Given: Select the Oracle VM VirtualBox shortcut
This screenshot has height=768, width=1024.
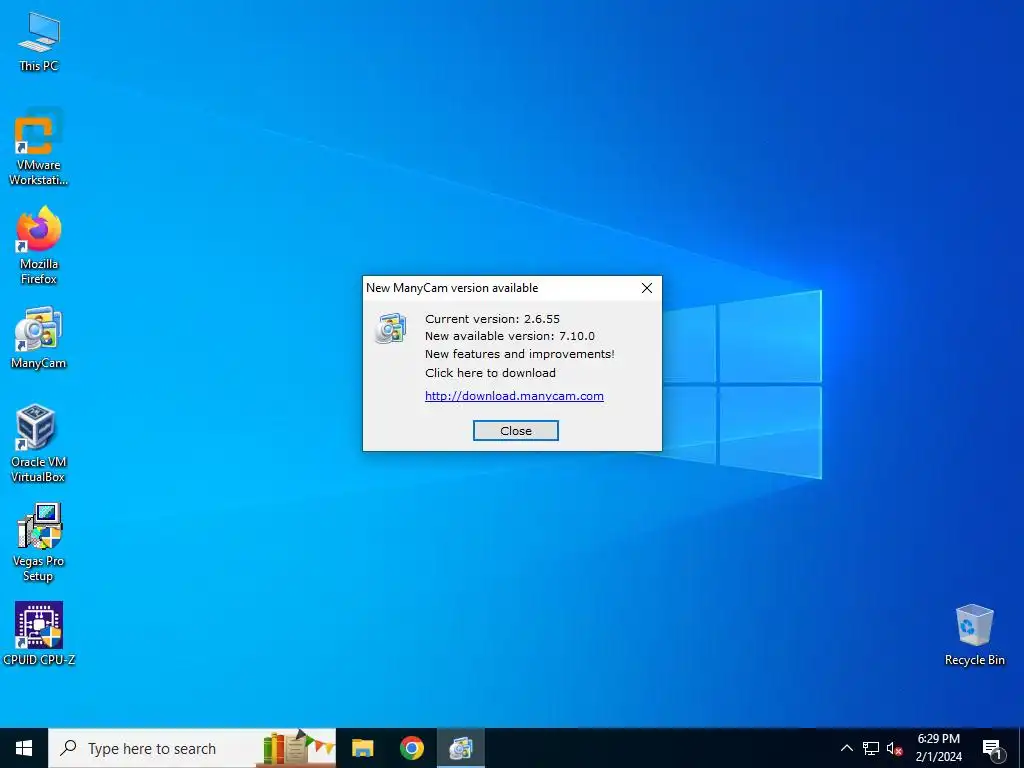Looking at the screenshot, I should click(39, 443).
